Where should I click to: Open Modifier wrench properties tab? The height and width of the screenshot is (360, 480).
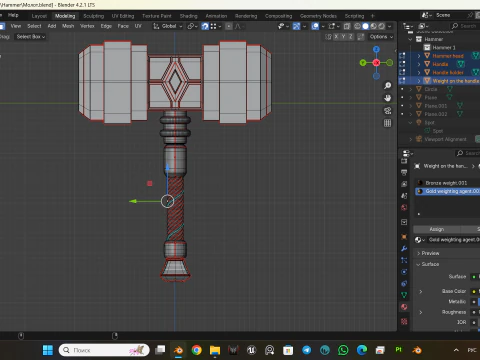(x=404, y=249)
